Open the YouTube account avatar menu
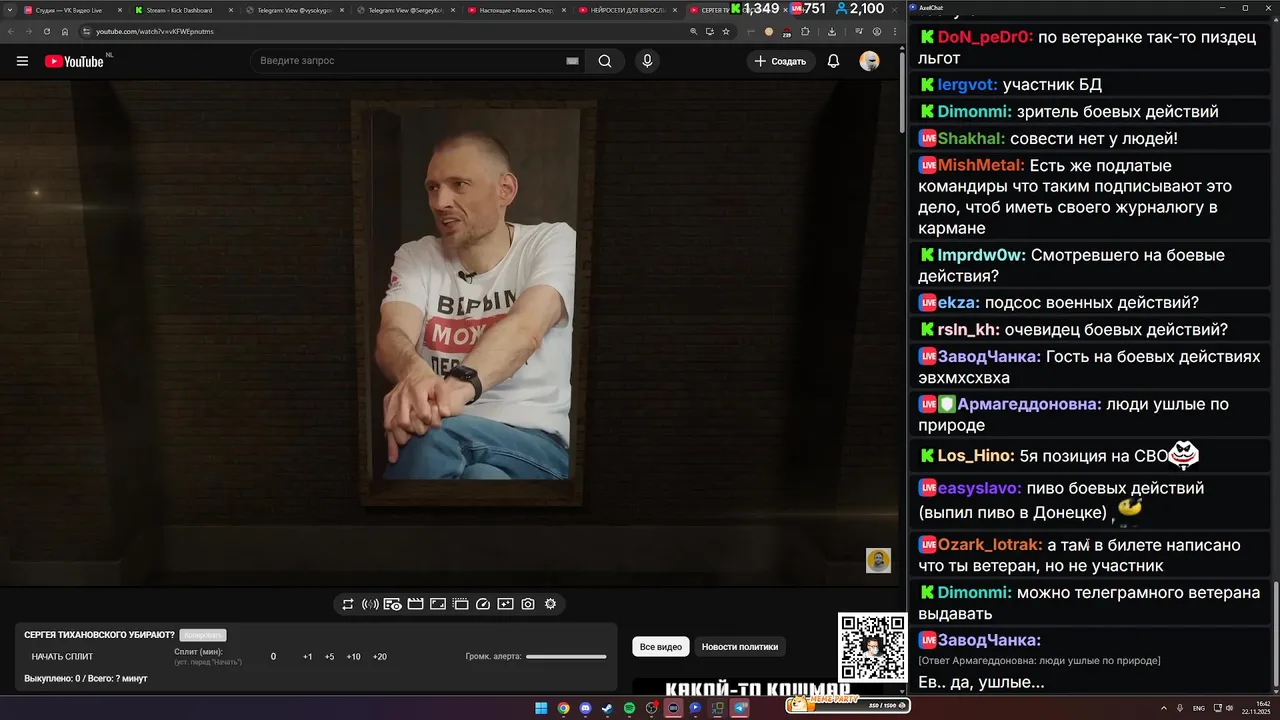 [870, 61]
